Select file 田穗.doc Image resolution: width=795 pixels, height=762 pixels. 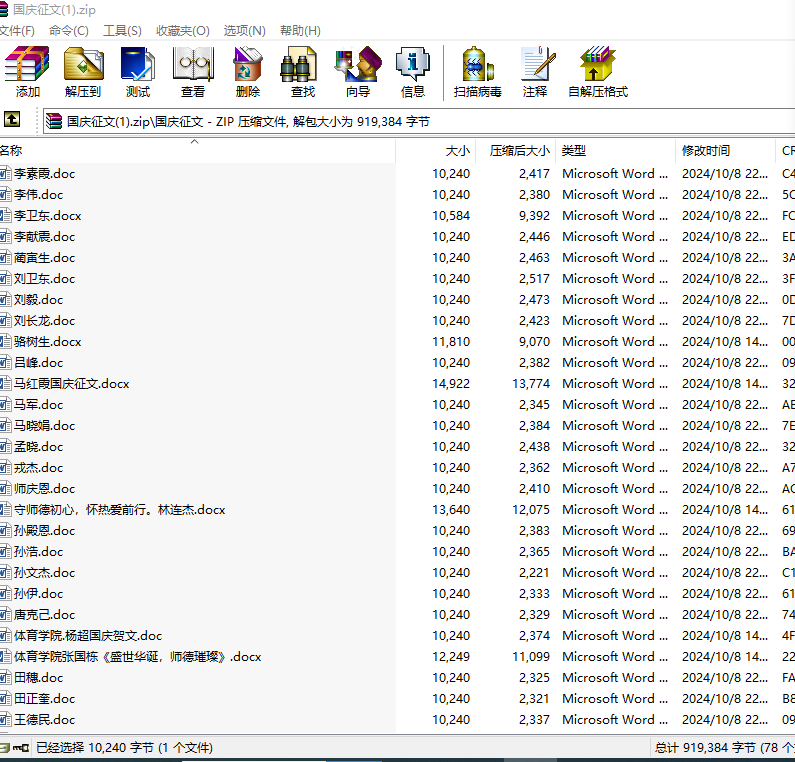pyautogui.click(x=39, y=678)
